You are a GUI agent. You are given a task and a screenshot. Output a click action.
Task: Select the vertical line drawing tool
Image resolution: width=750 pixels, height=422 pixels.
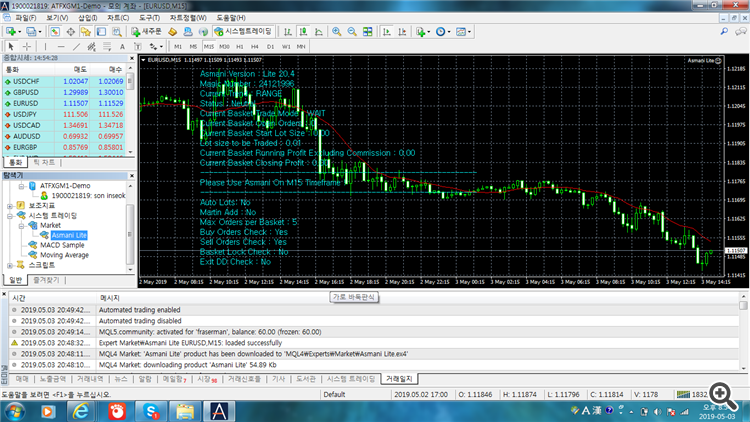coord(45,46)
